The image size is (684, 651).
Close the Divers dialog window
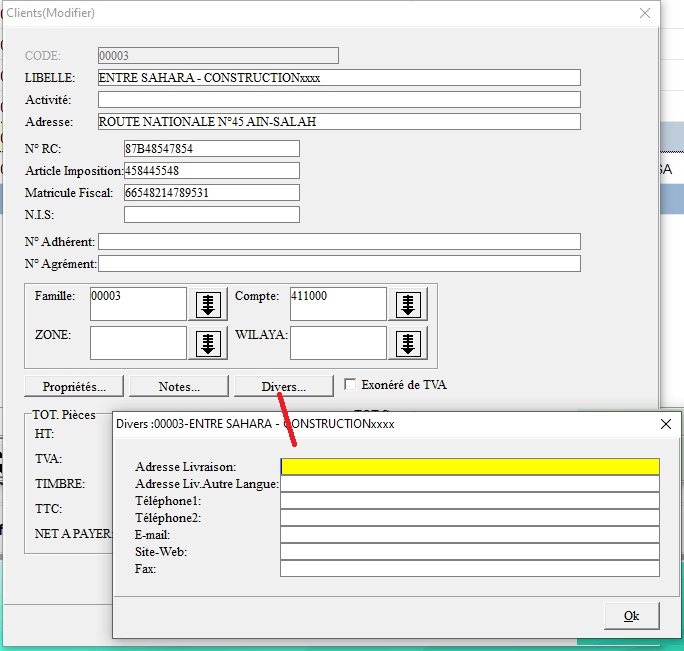tap(666, 423)
